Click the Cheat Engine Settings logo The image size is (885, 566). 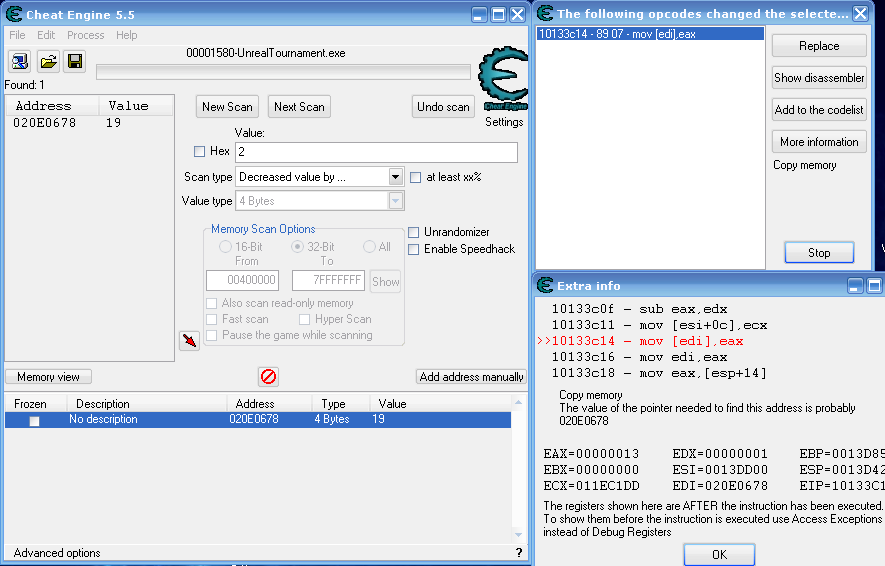[502, 83]
